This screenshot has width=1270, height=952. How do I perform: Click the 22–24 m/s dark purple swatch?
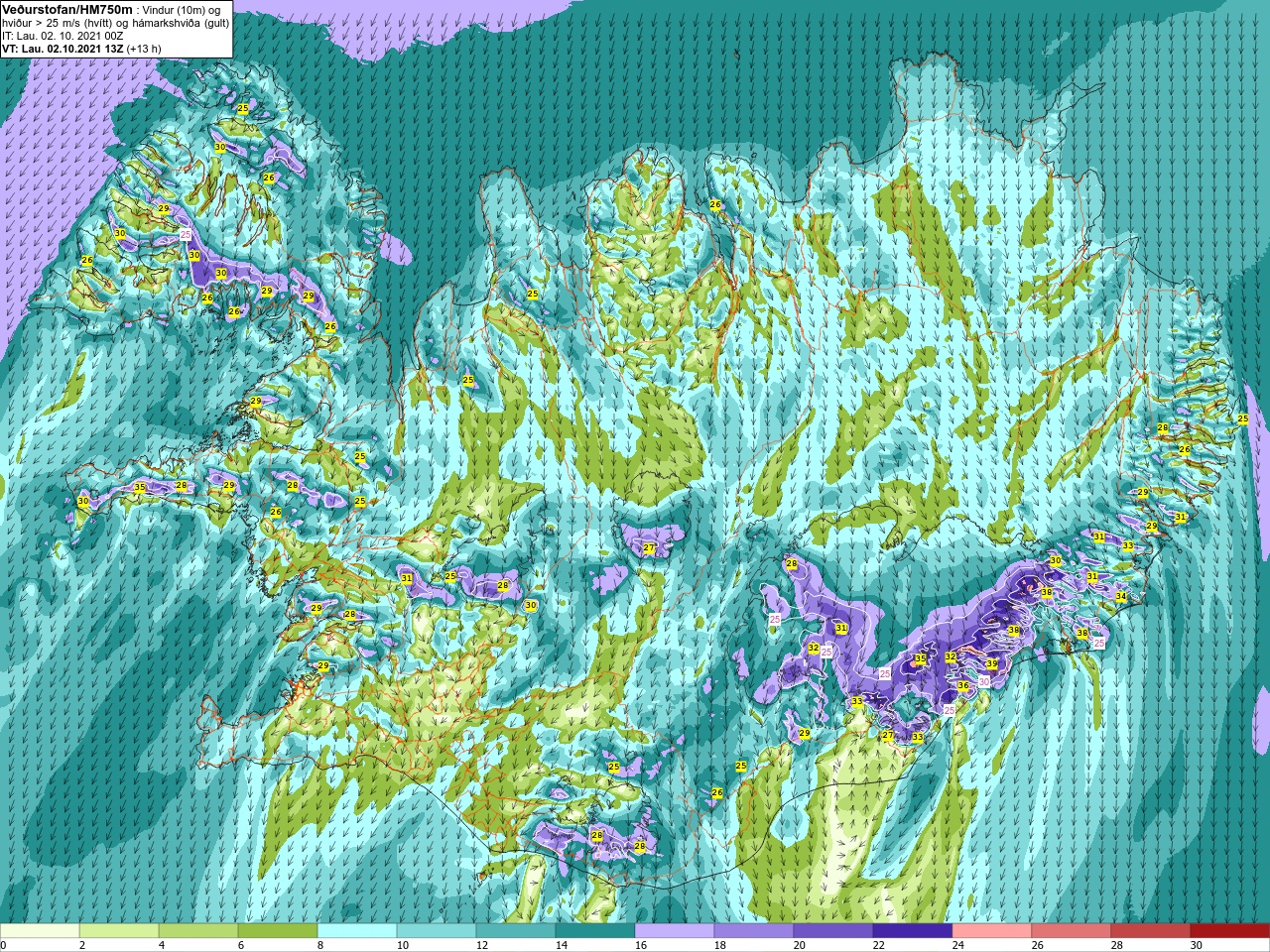[913, 931]
